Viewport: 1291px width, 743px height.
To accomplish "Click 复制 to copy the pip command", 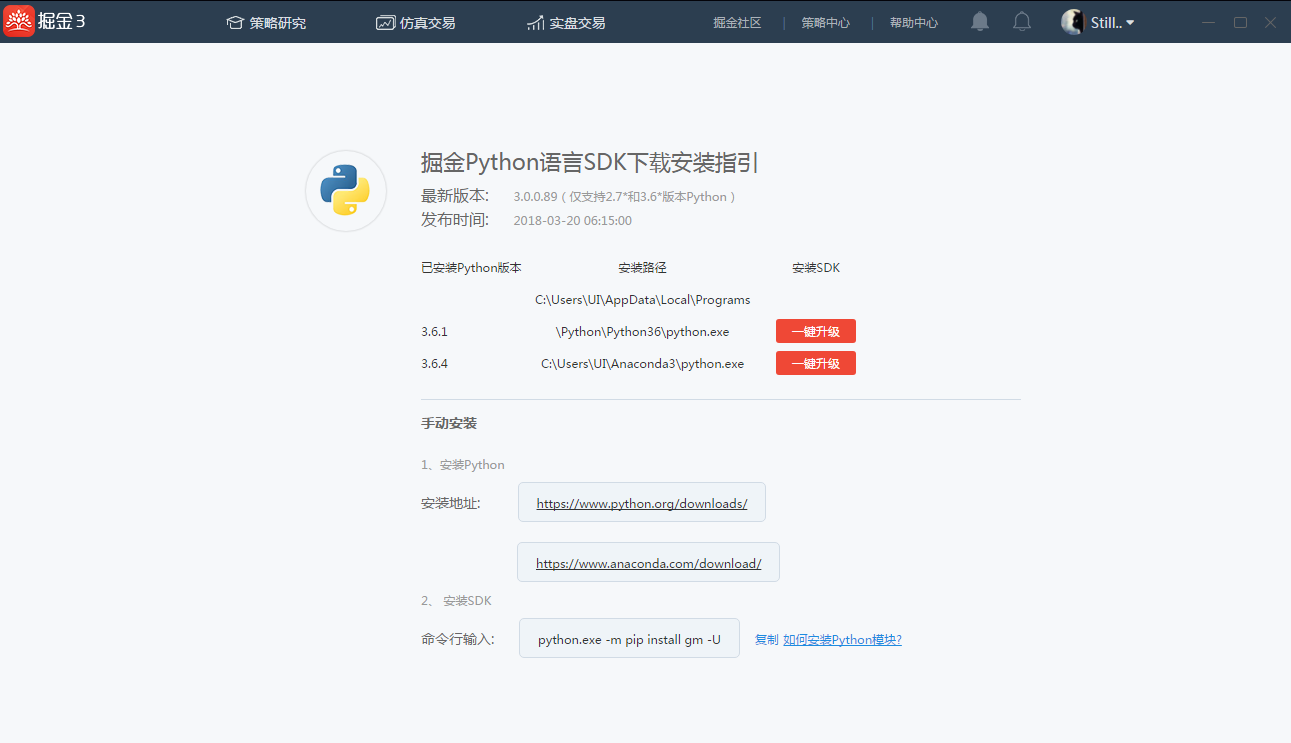I will click(766, 639).
